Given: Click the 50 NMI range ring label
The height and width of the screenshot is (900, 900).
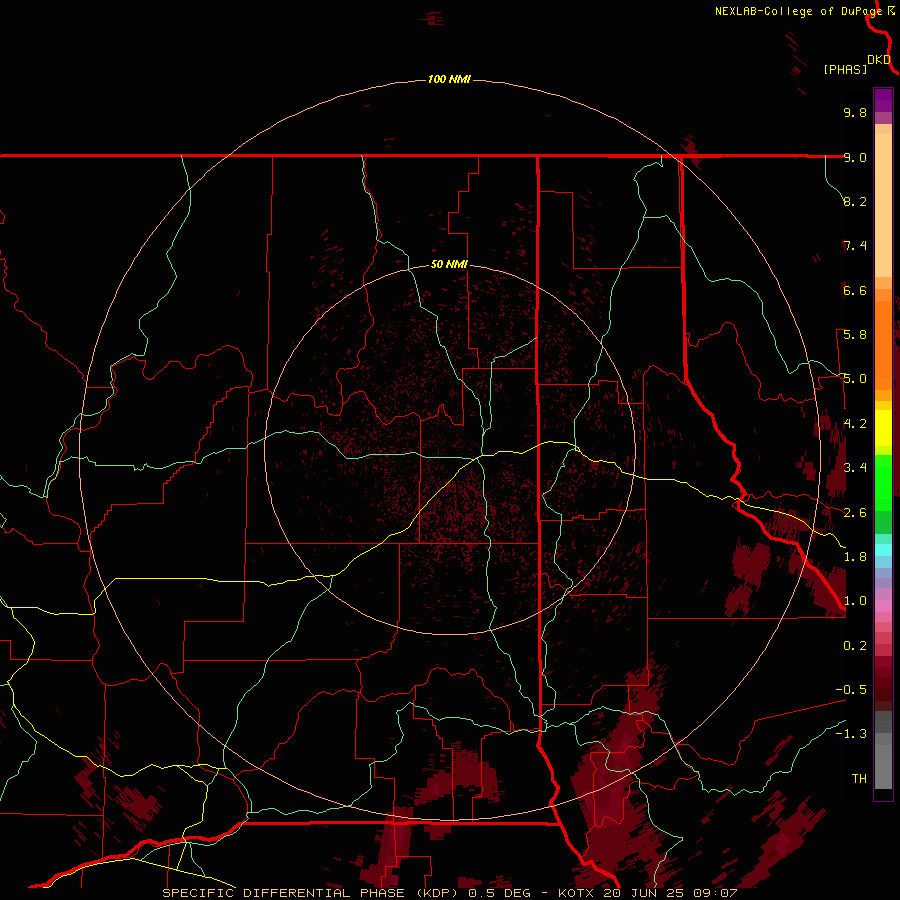Looking at the screenshot, I should [449, 264].
